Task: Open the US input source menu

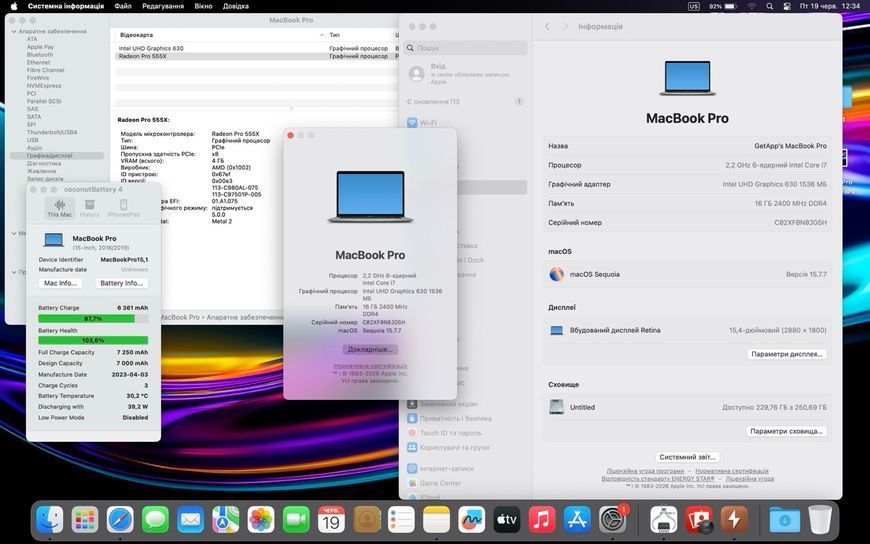Action: [x=694, y=6]
